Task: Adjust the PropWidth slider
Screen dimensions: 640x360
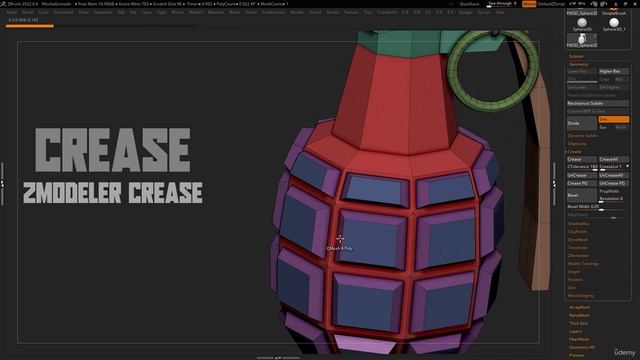Action: tap(613, 191)
